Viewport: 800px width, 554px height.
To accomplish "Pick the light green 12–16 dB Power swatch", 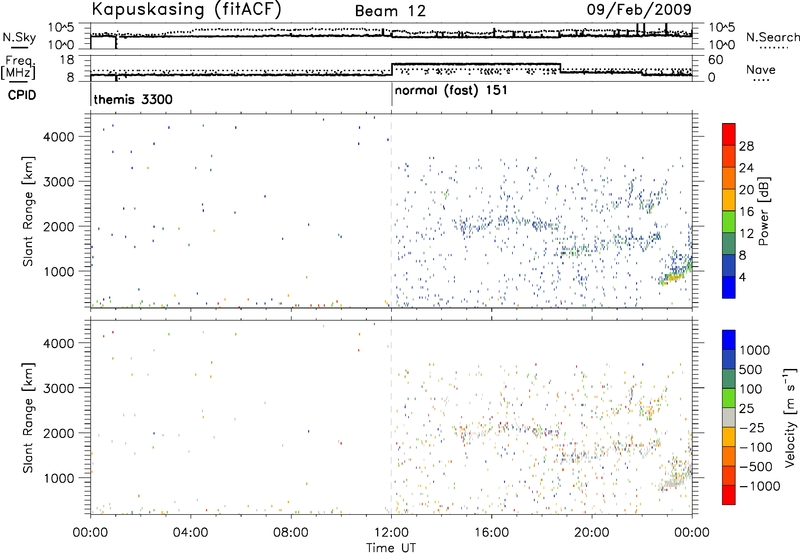I will point(729,221).
